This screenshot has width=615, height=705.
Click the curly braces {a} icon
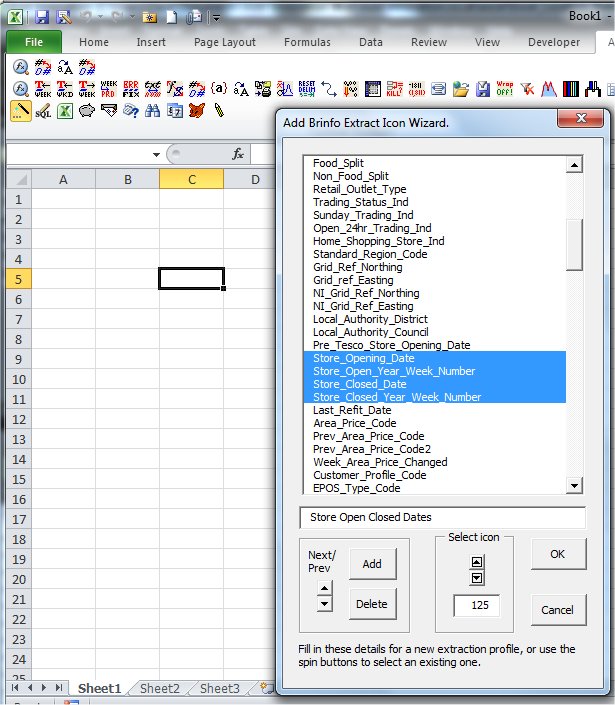click(218, 89)
